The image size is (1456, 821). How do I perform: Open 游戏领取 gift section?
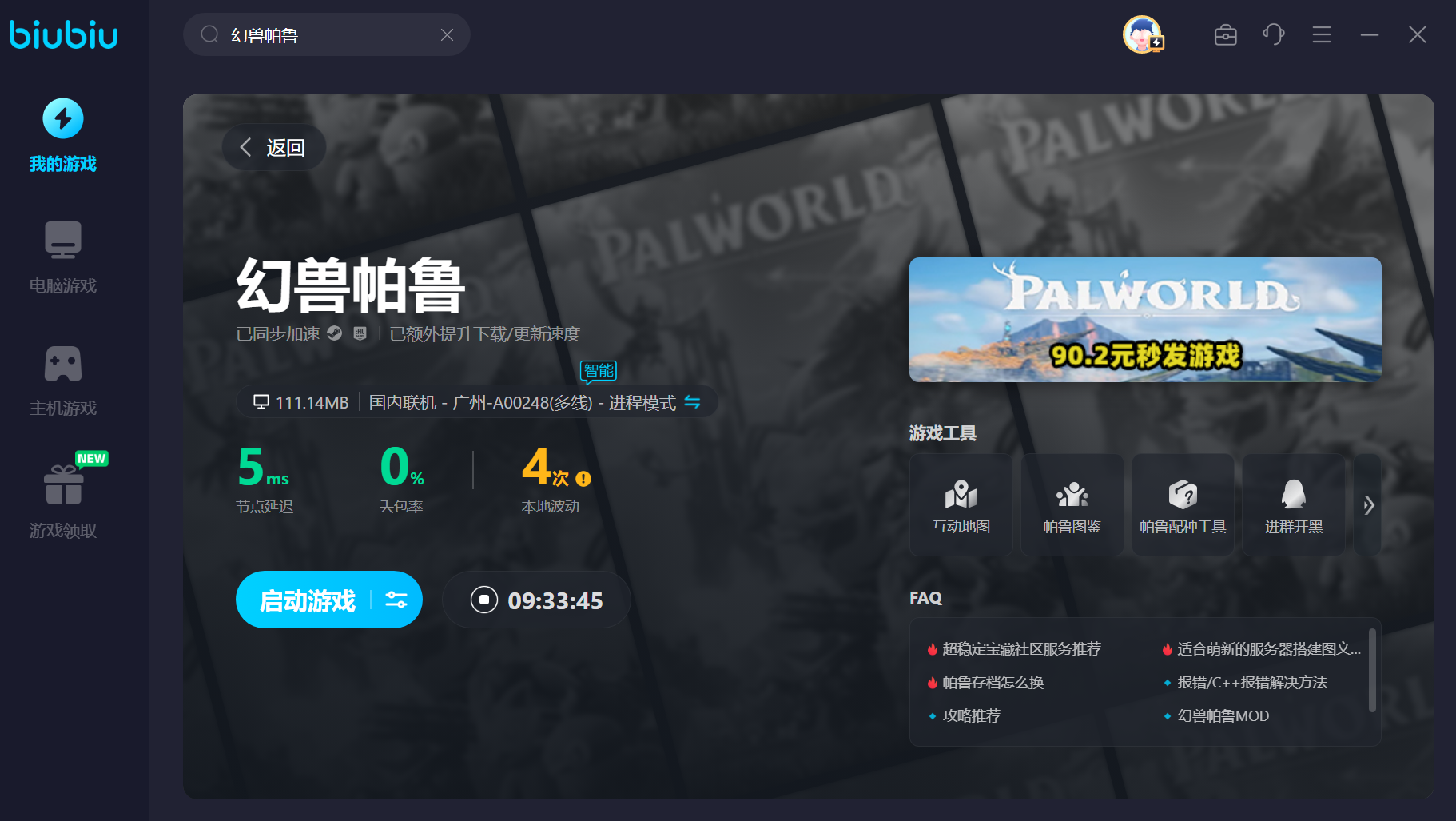[63, 500]
